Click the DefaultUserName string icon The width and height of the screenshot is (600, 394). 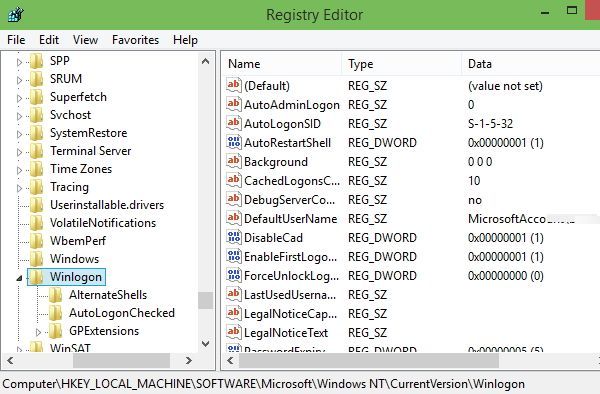[x=233, y=218]
